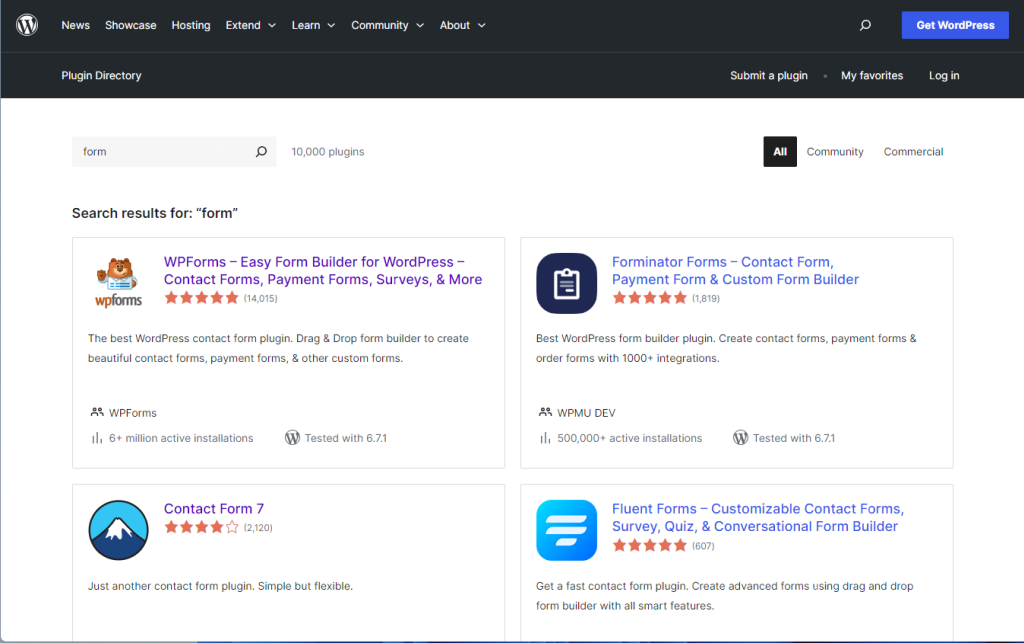Select the All plugins filter

(780, 151)
